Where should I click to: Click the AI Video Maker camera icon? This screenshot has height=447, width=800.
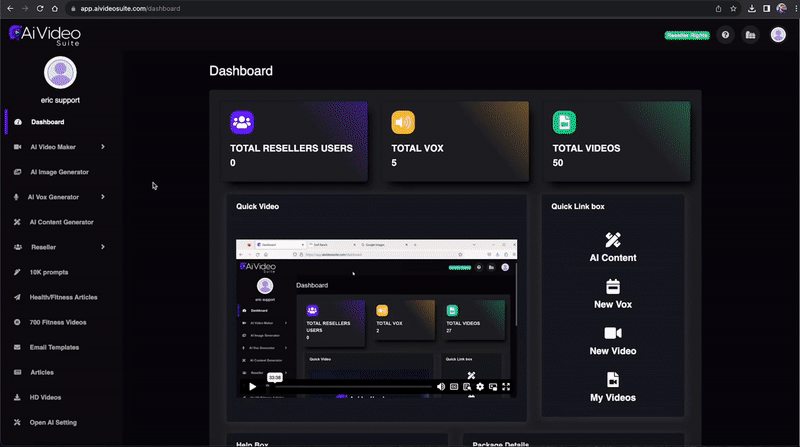[17, 147]
